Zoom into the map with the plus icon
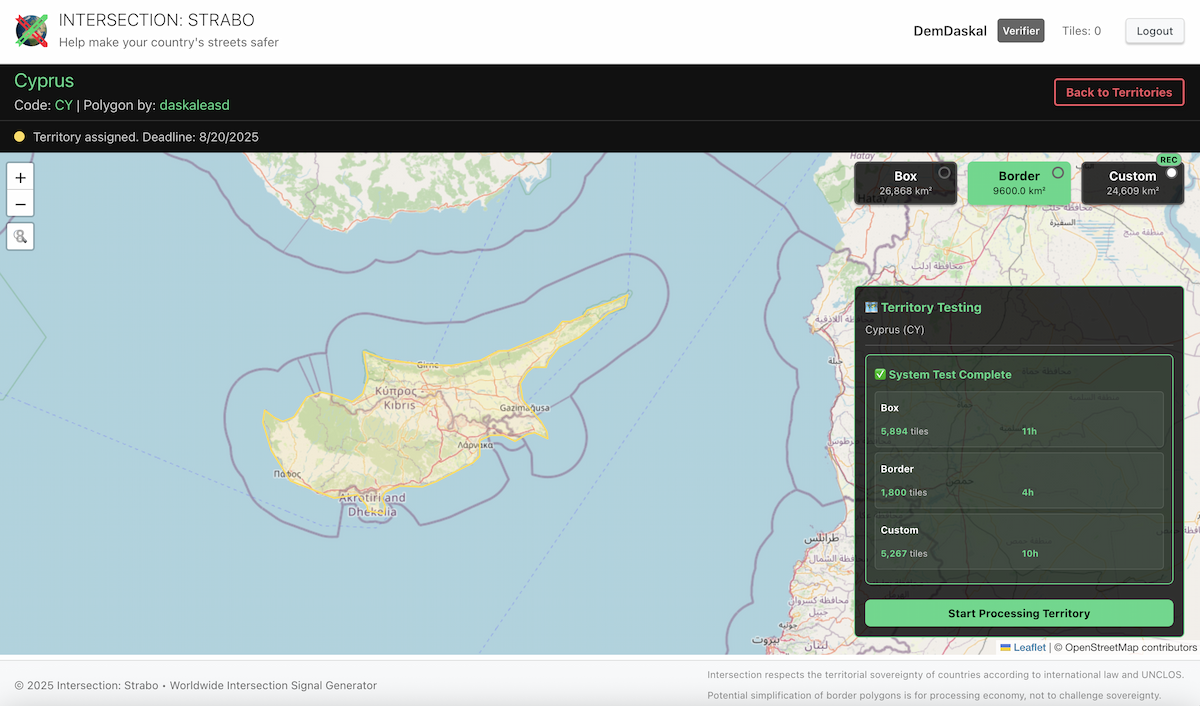This screenshot has width=1200, height=706. point(20,177)
